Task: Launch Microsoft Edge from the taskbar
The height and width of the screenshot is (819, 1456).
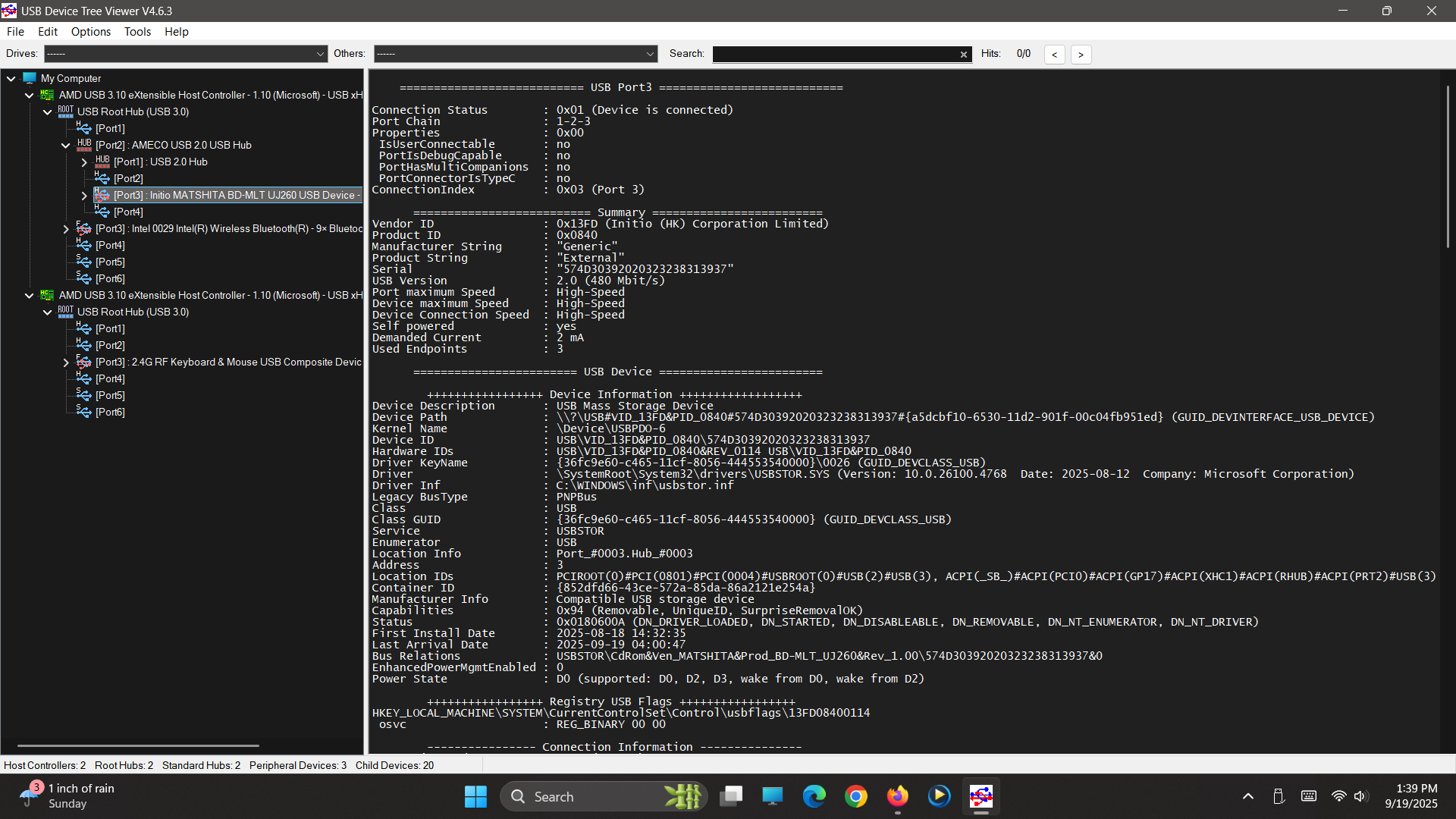Action: click(x=814, y=796)
